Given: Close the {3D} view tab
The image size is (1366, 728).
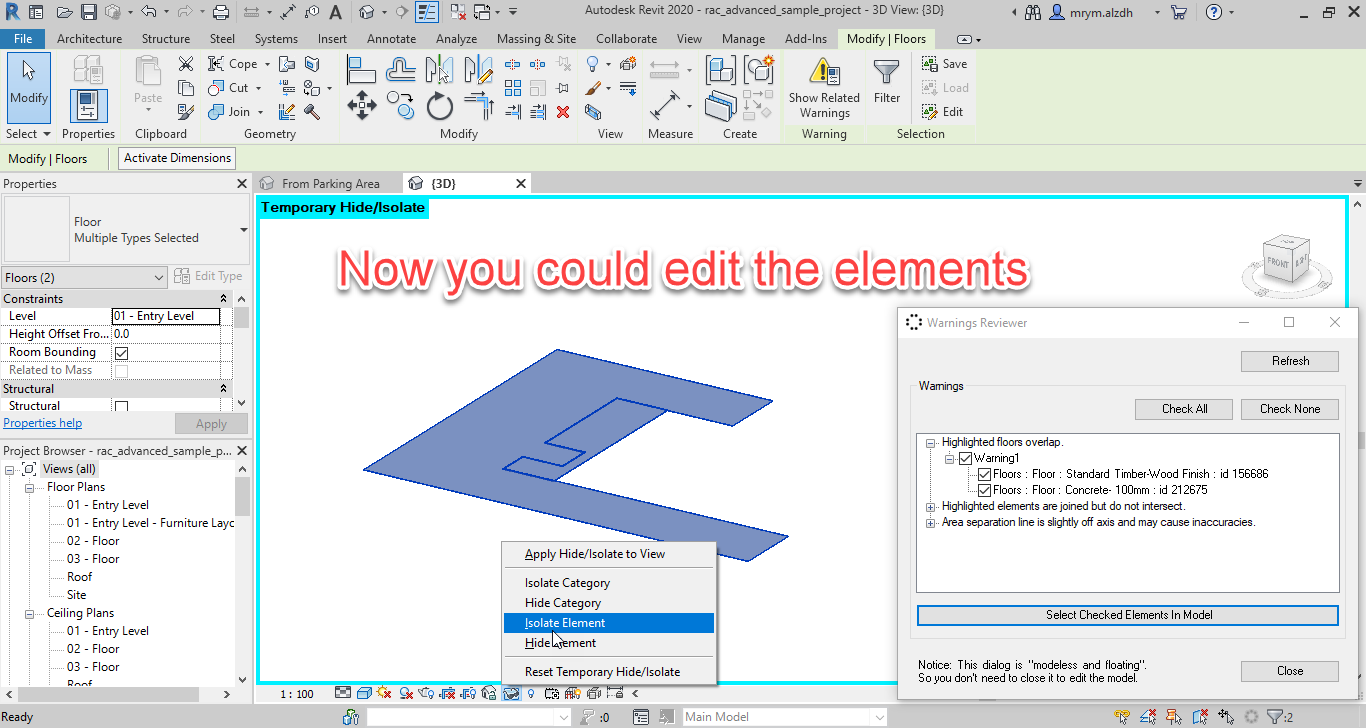Looking at the screenshot, I should (x=521, y=184).
